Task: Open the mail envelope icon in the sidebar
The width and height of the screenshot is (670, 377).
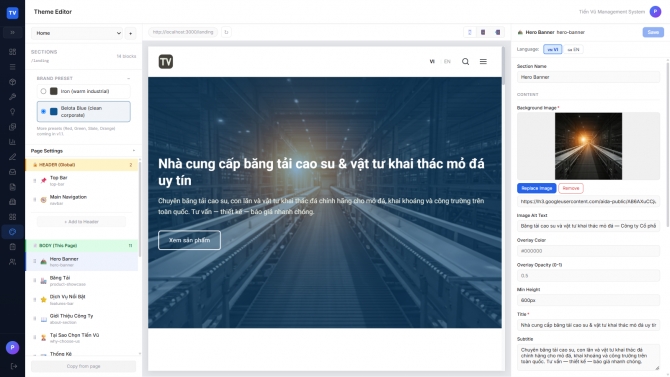Action: pos(12,172)
